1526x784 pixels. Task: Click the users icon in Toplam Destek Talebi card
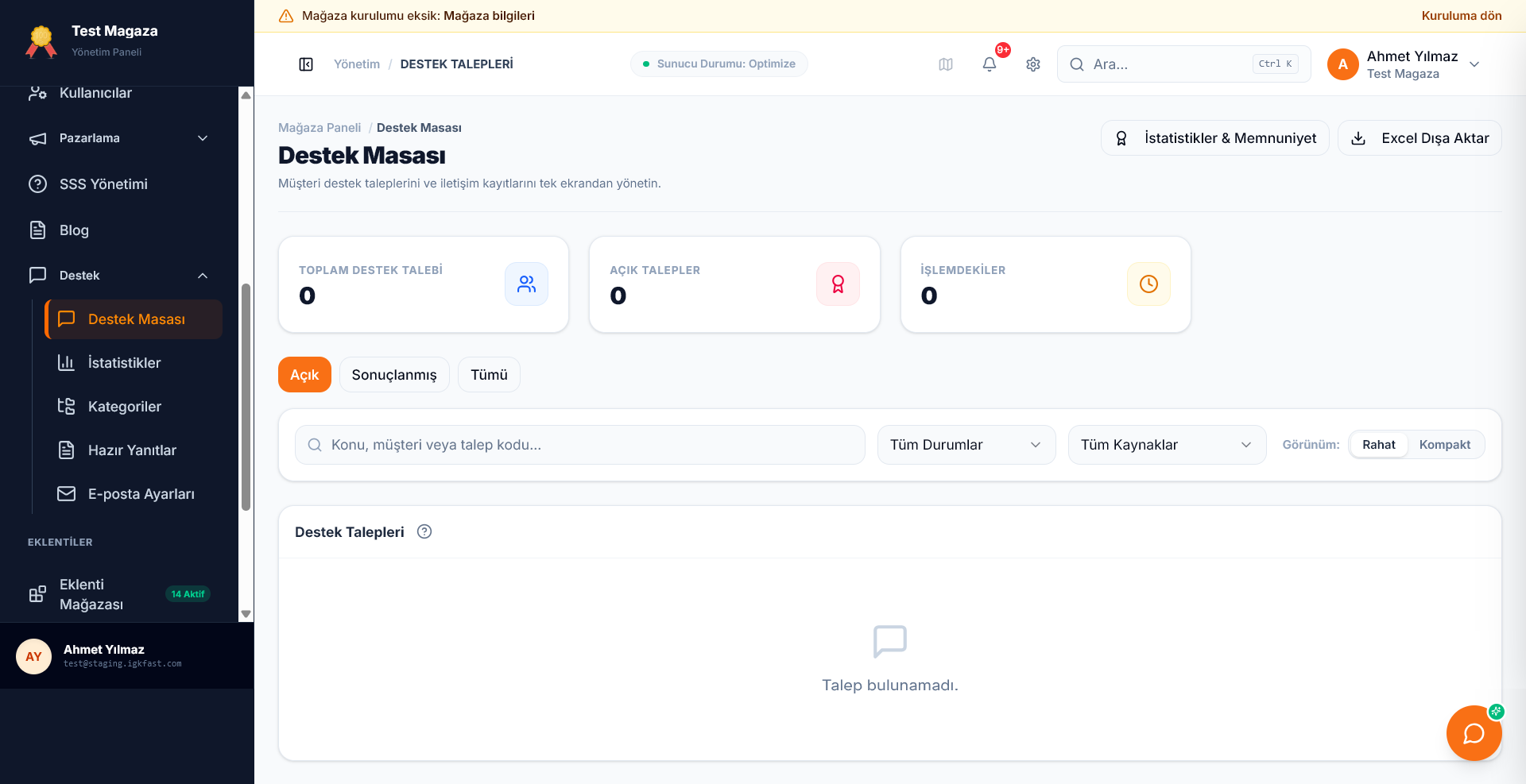pos(526,284)
